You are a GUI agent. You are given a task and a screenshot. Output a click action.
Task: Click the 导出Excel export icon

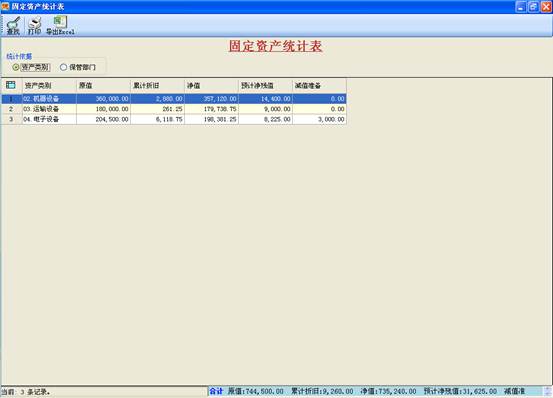(60, 25)
